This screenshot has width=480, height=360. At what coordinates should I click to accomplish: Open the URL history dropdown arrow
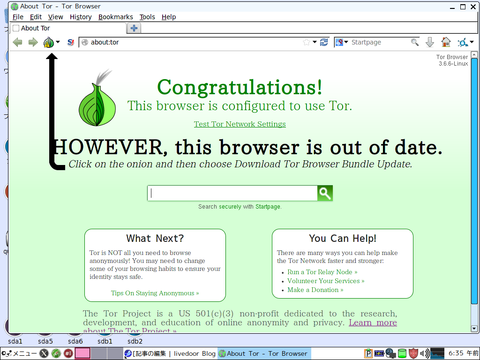click(314, 42)
